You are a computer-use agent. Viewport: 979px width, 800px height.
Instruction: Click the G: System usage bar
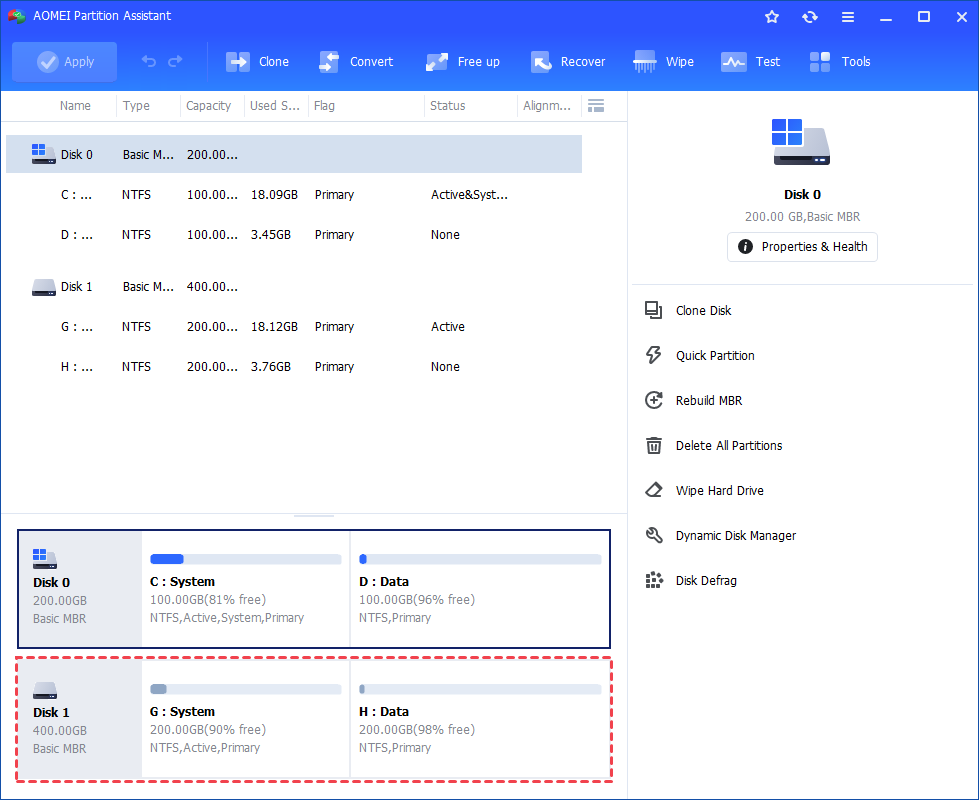246,689
